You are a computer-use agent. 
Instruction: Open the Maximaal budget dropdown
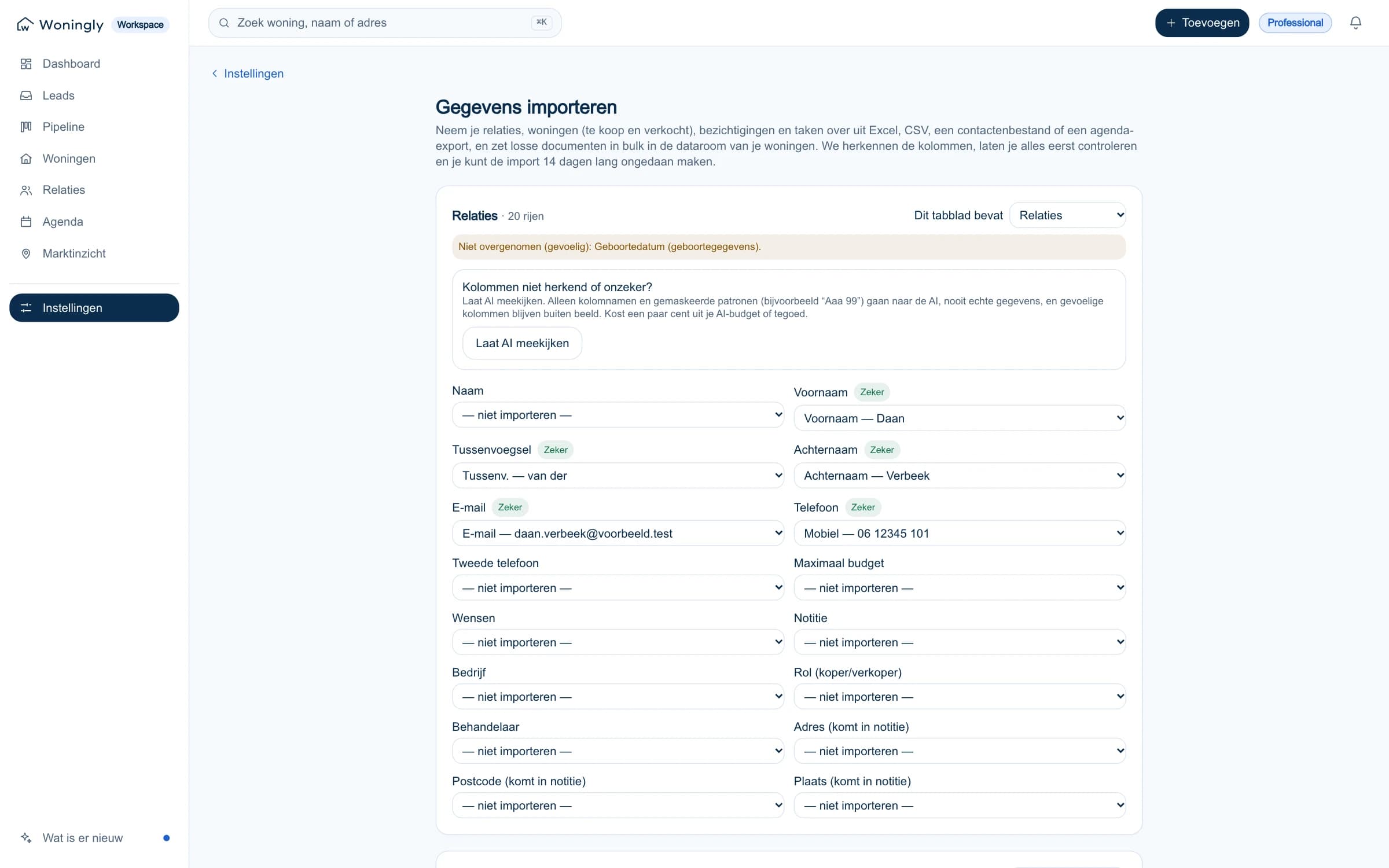[x=959, y=588]
